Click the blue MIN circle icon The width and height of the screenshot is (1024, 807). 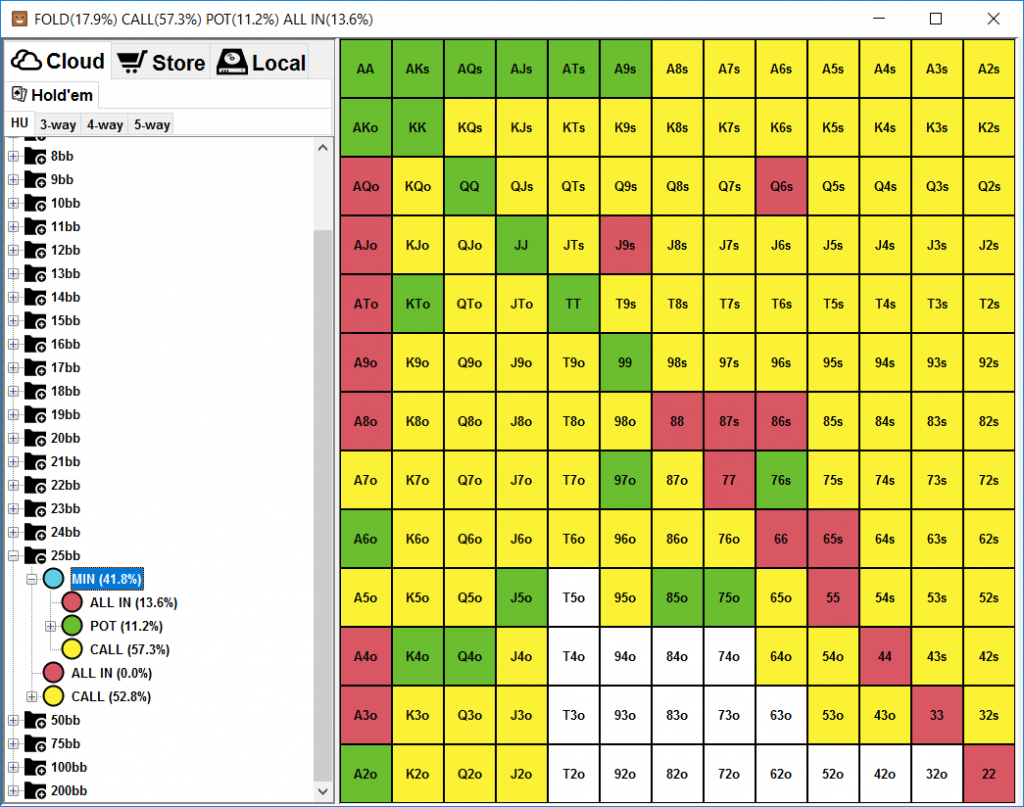54,579
